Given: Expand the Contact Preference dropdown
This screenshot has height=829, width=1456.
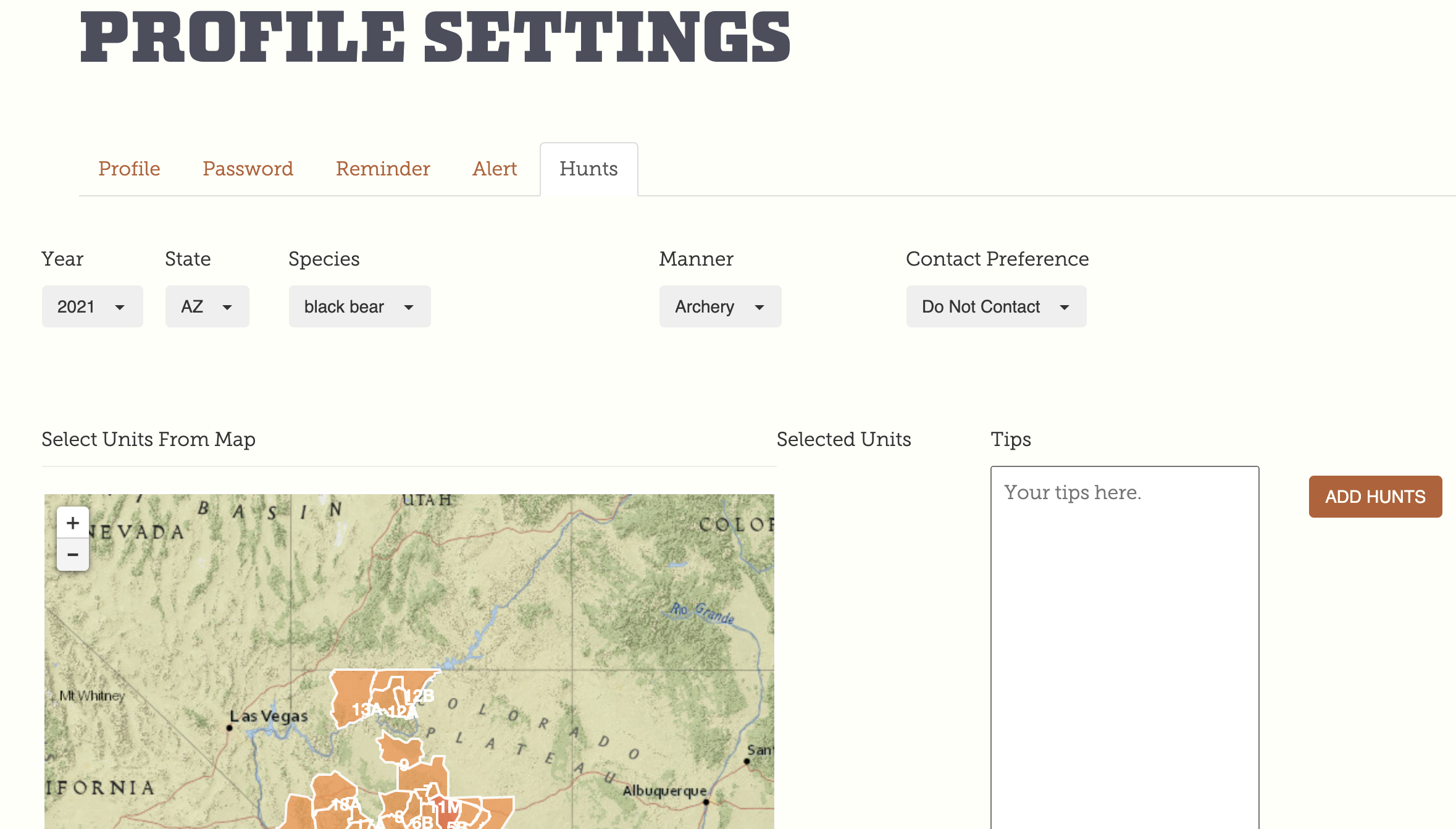Looking at the screenshot, I should pyautogui.click(x=996, y=306).
